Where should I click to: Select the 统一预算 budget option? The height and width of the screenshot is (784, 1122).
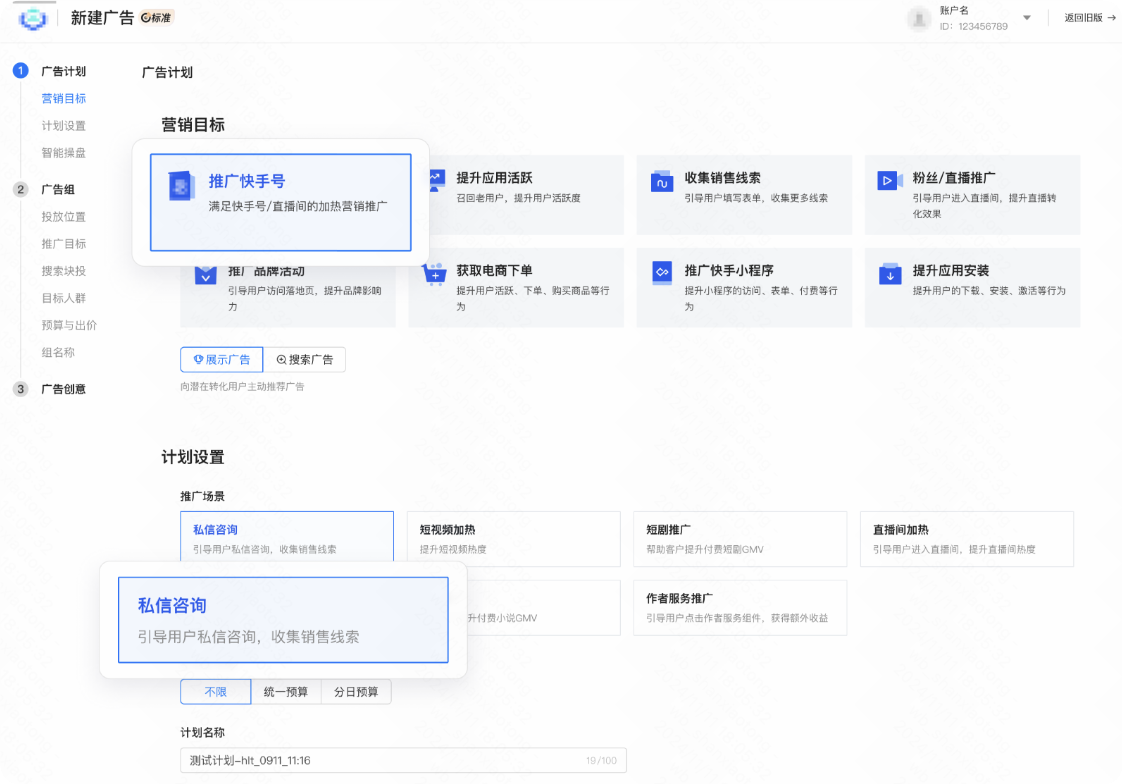coord(285,691)
